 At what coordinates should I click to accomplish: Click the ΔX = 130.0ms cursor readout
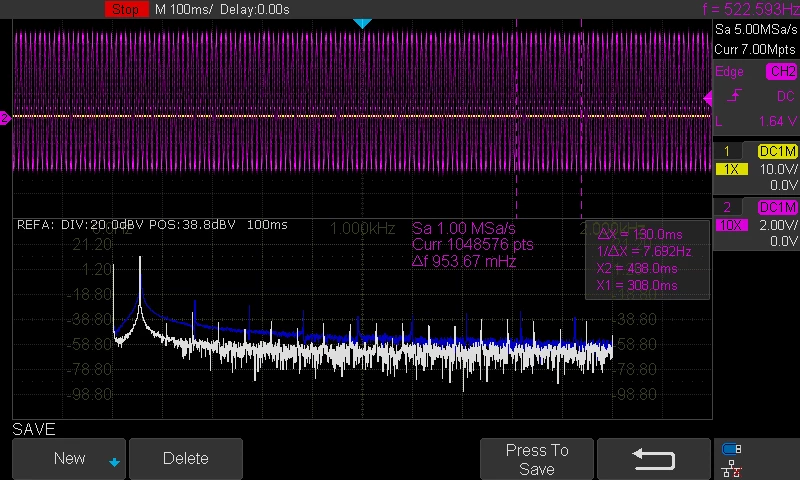pyautogui.click(x=640, y=235)
